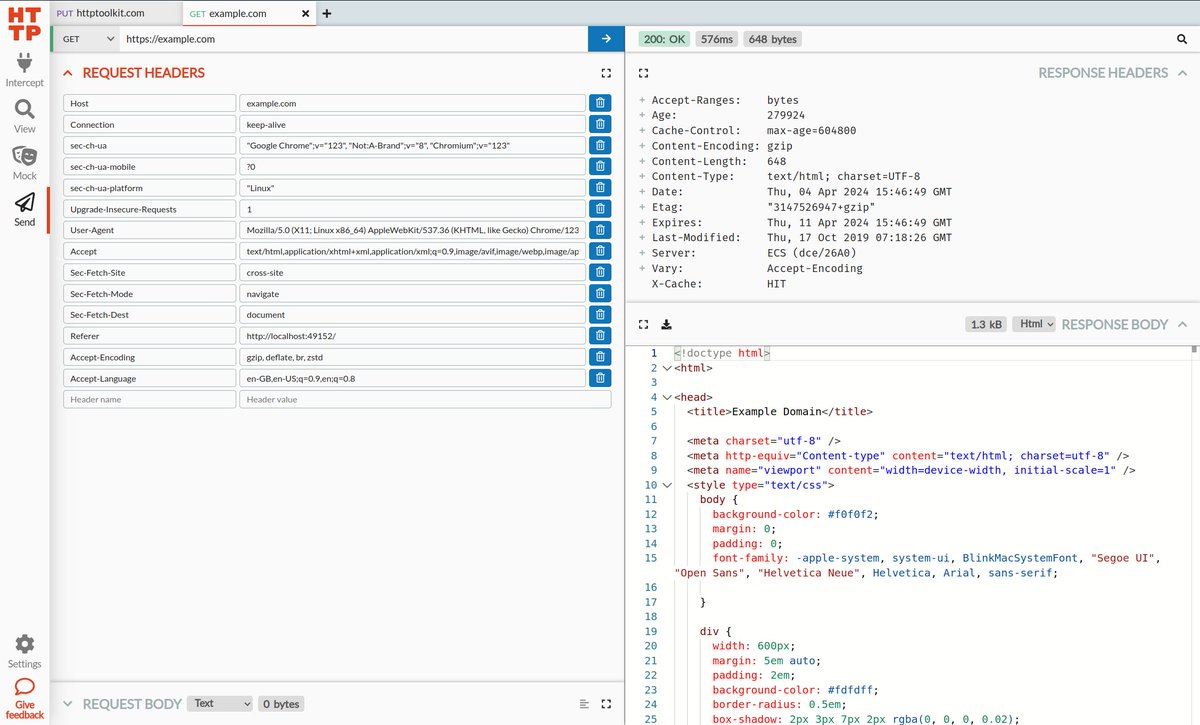This screenshot has width=1200, height=725.
Task: Click the HTTP Toolkit logo
Action: [x=24, y=23]
